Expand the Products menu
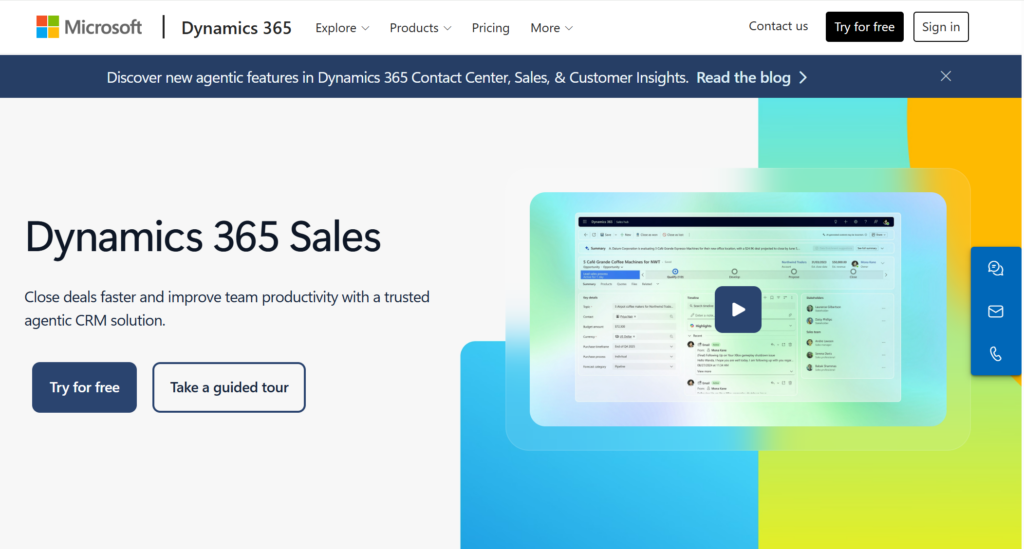The image size is (1024, 549). (x=420, y=28)
